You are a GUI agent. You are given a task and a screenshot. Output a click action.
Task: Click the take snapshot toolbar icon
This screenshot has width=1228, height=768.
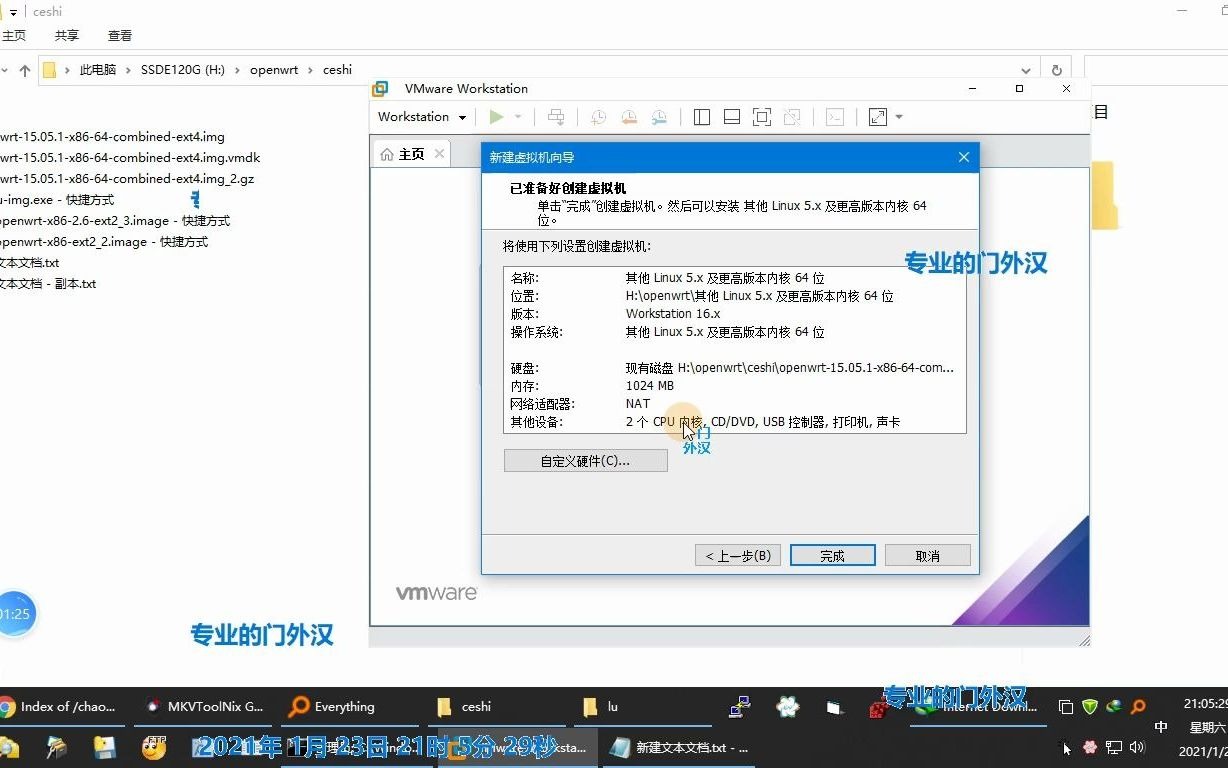click(x=598, y=117)
